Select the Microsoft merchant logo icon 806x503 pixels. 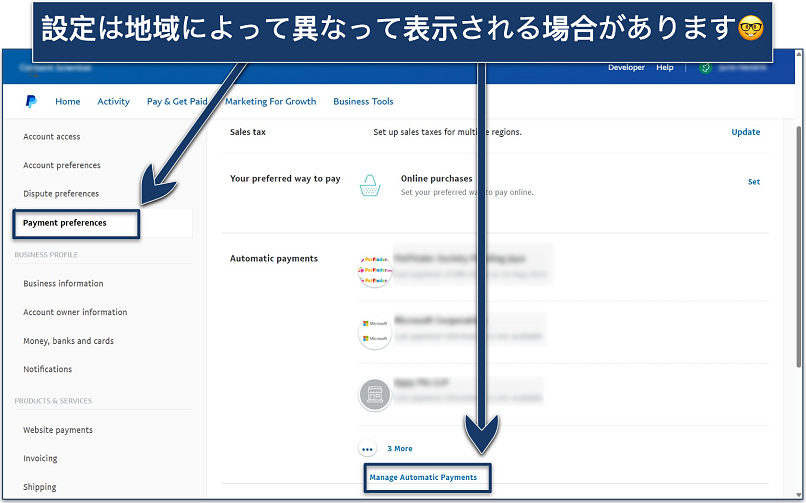(373, 332)
